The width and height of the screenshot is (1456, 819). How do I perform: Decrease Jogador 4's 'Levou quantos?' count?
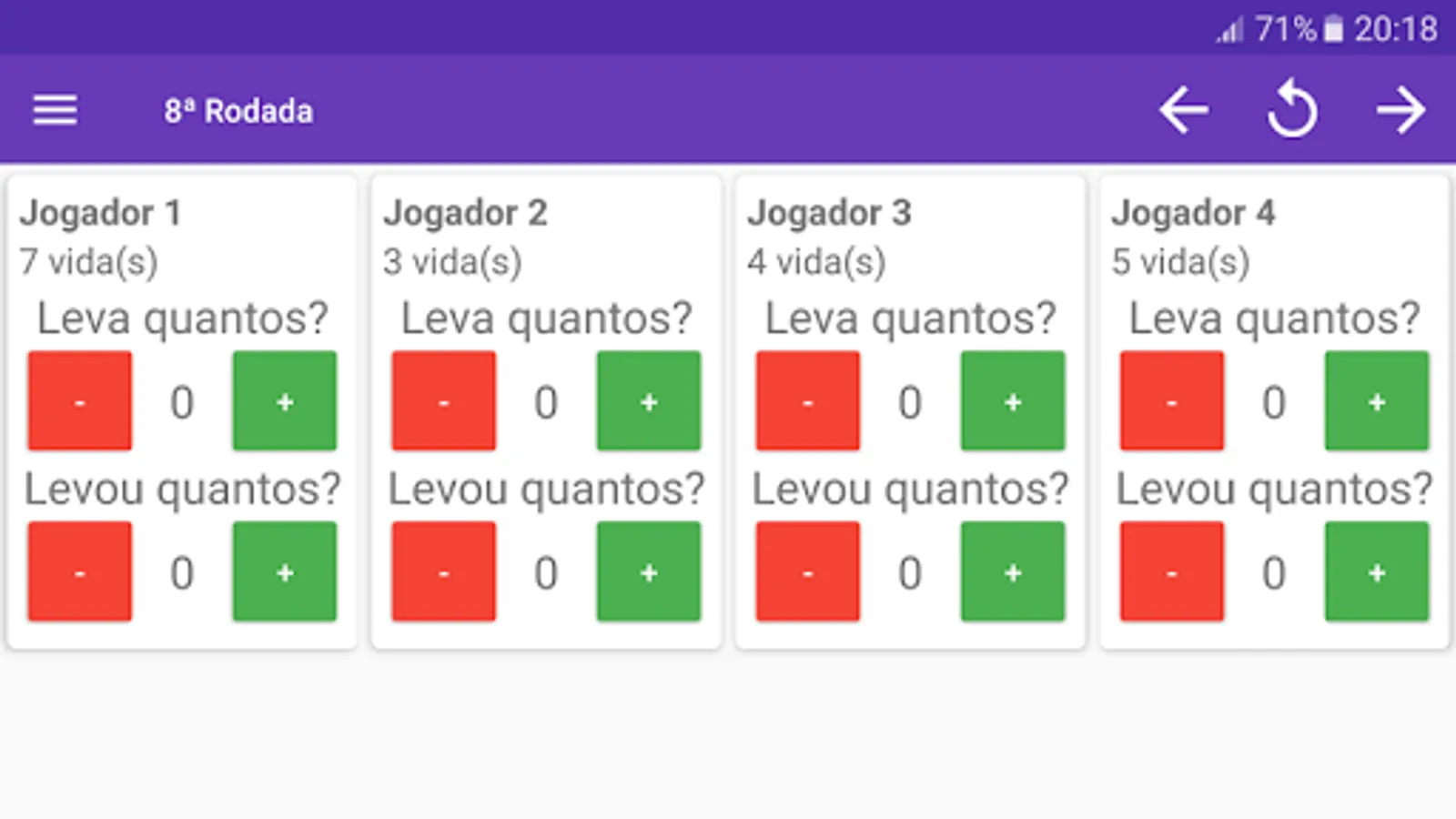[1171, 572]
